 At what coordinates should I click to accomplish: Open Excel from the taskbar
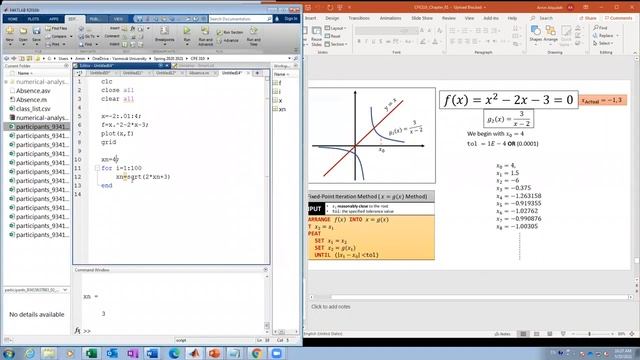[91, 353]
